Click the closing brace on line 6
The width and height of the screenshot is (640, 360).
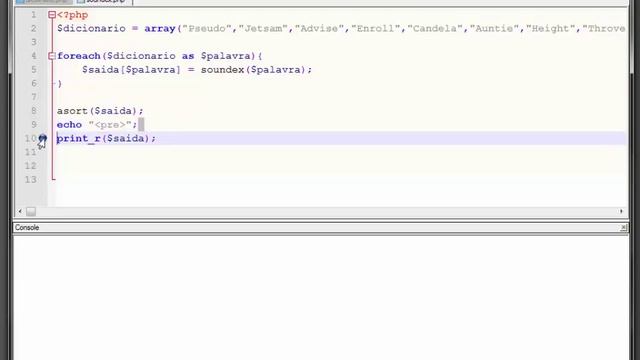click(60, 84)
